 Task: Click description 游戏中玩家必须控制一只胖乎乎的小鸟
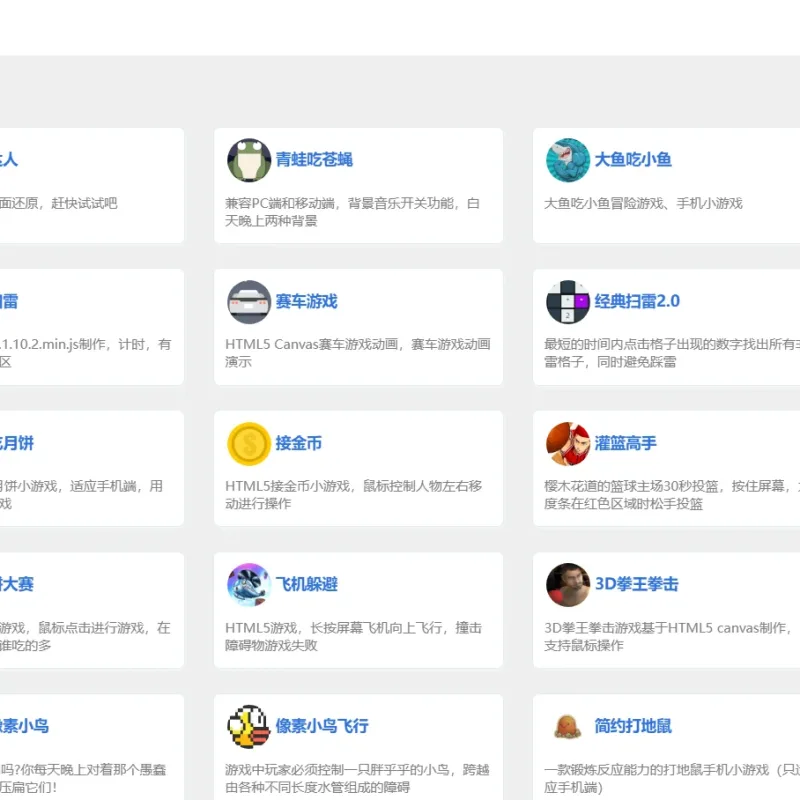tap(337, 770)
